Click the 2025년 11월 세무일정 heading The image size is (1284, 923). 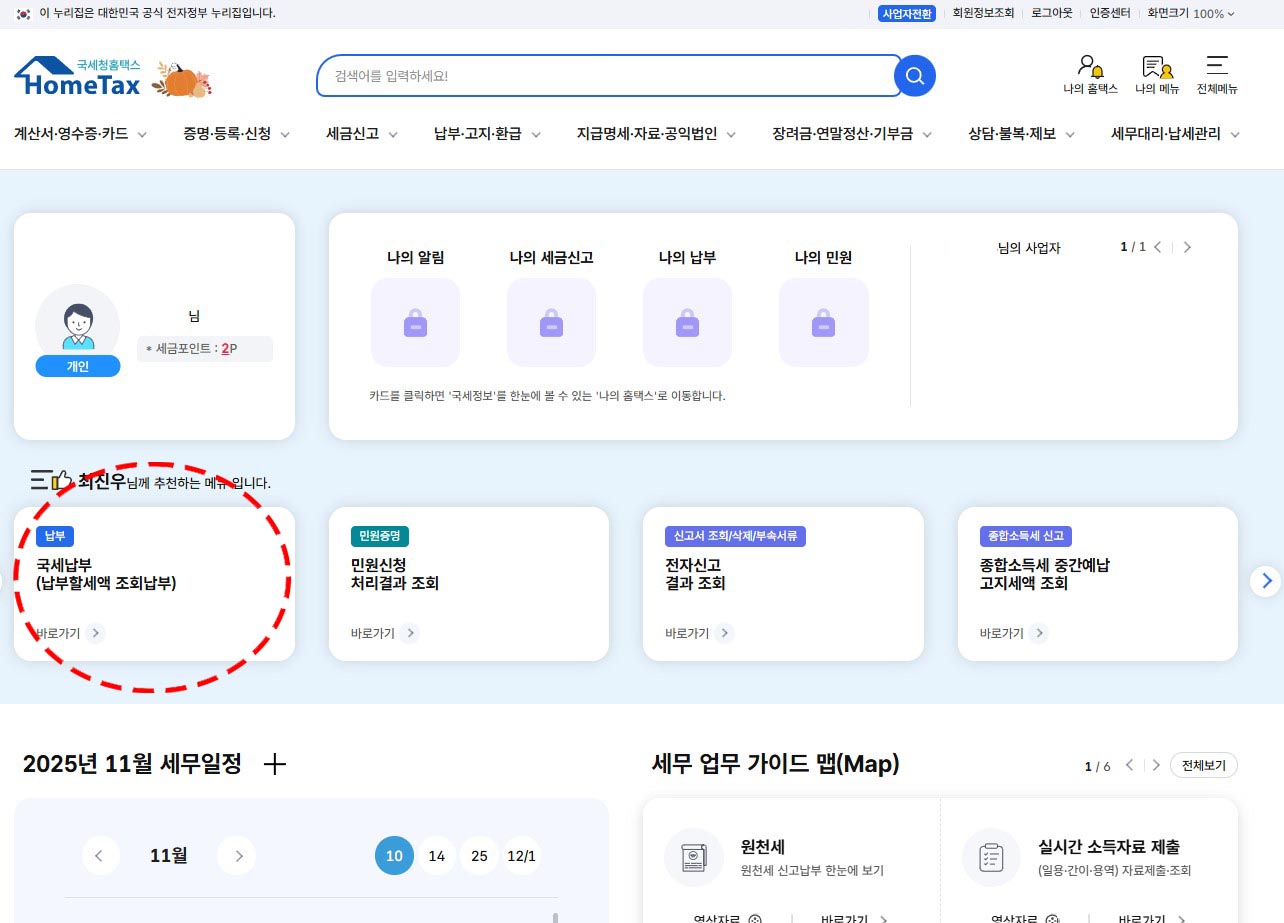click(x=132, y=764)
